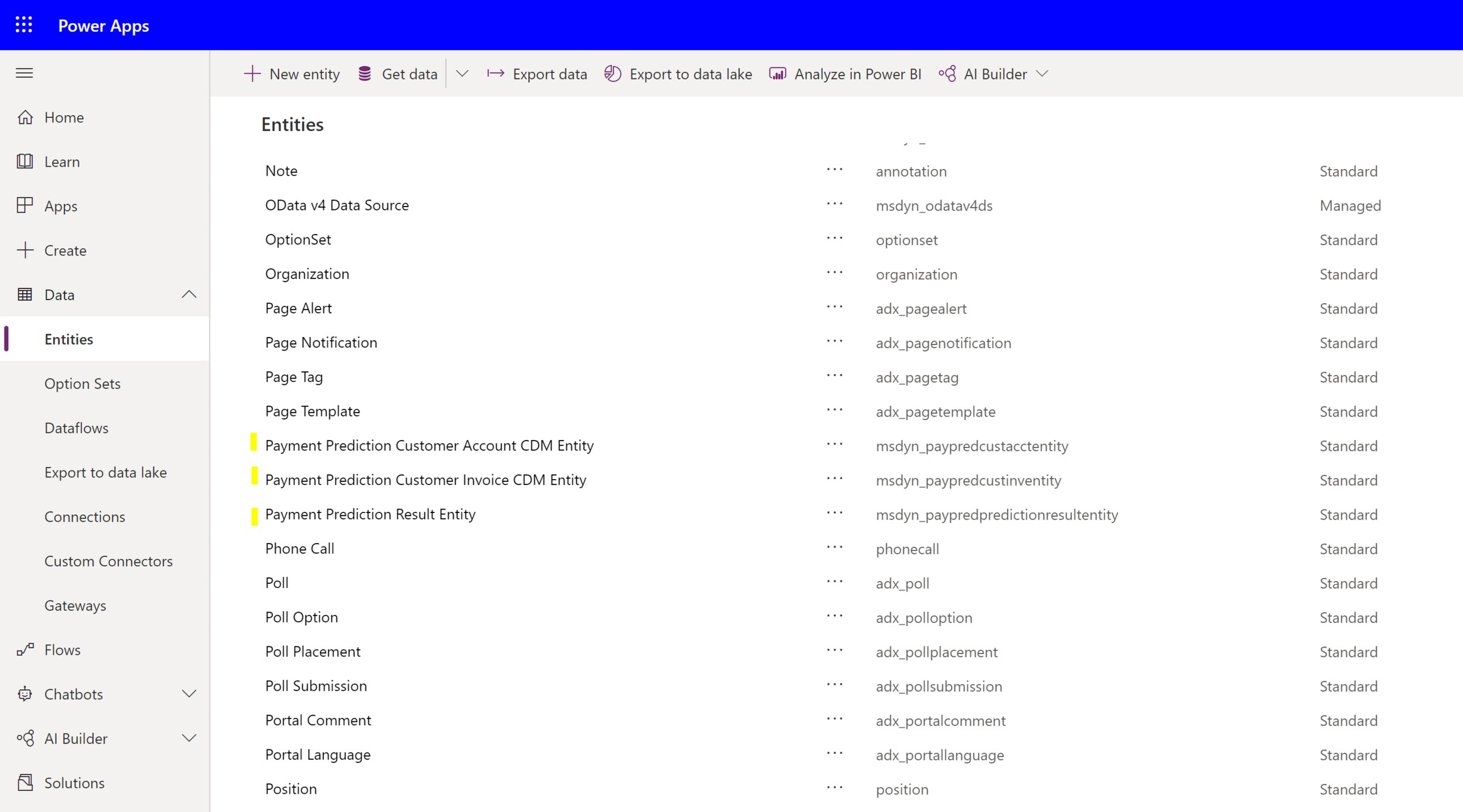Go to Option Sets in sidebar
Viewport: 1463px width, 812px height.
point(83,384)
